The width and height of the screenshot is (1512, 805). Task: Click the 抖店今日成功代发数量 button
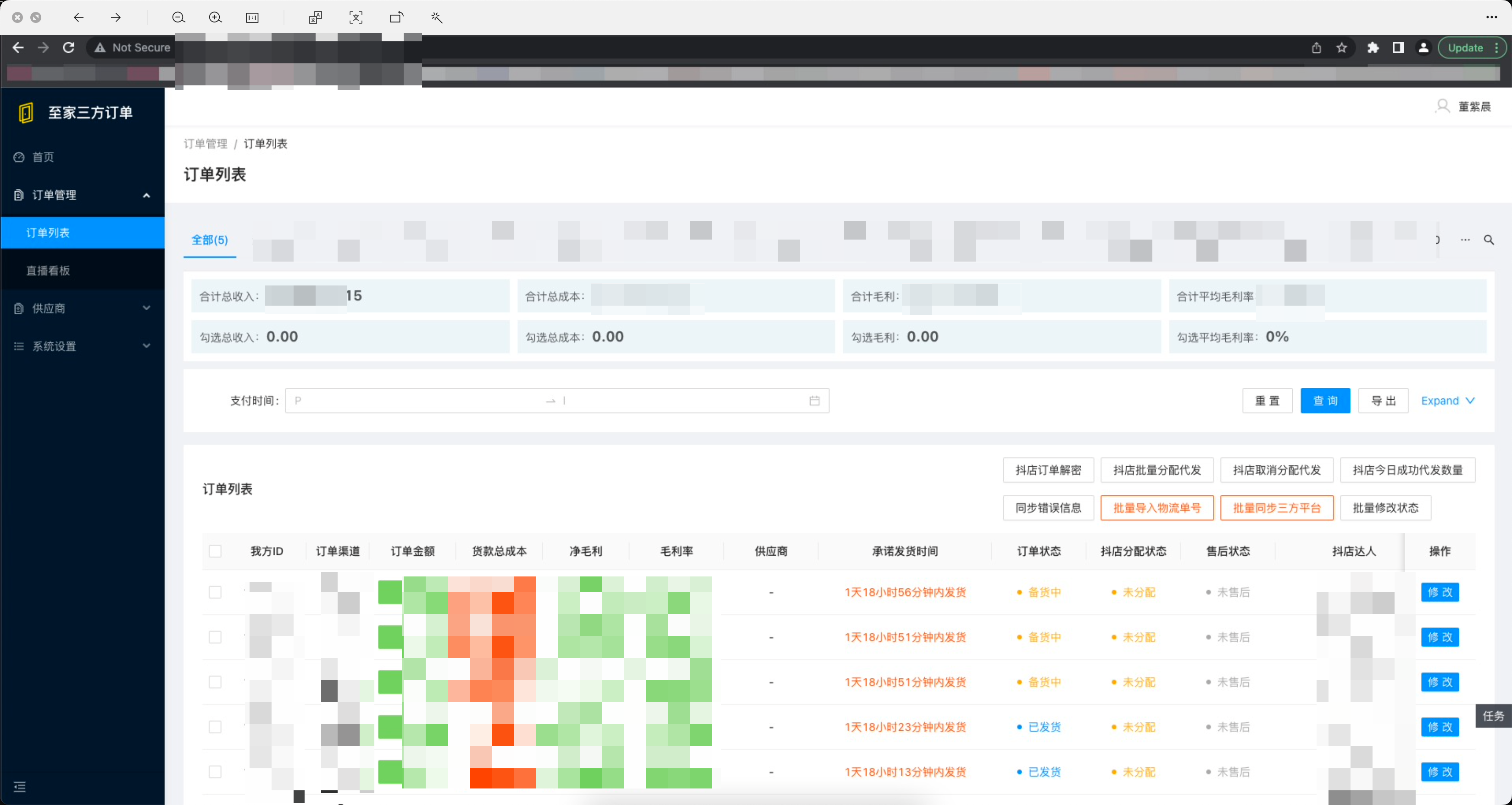coord(1407,470)
